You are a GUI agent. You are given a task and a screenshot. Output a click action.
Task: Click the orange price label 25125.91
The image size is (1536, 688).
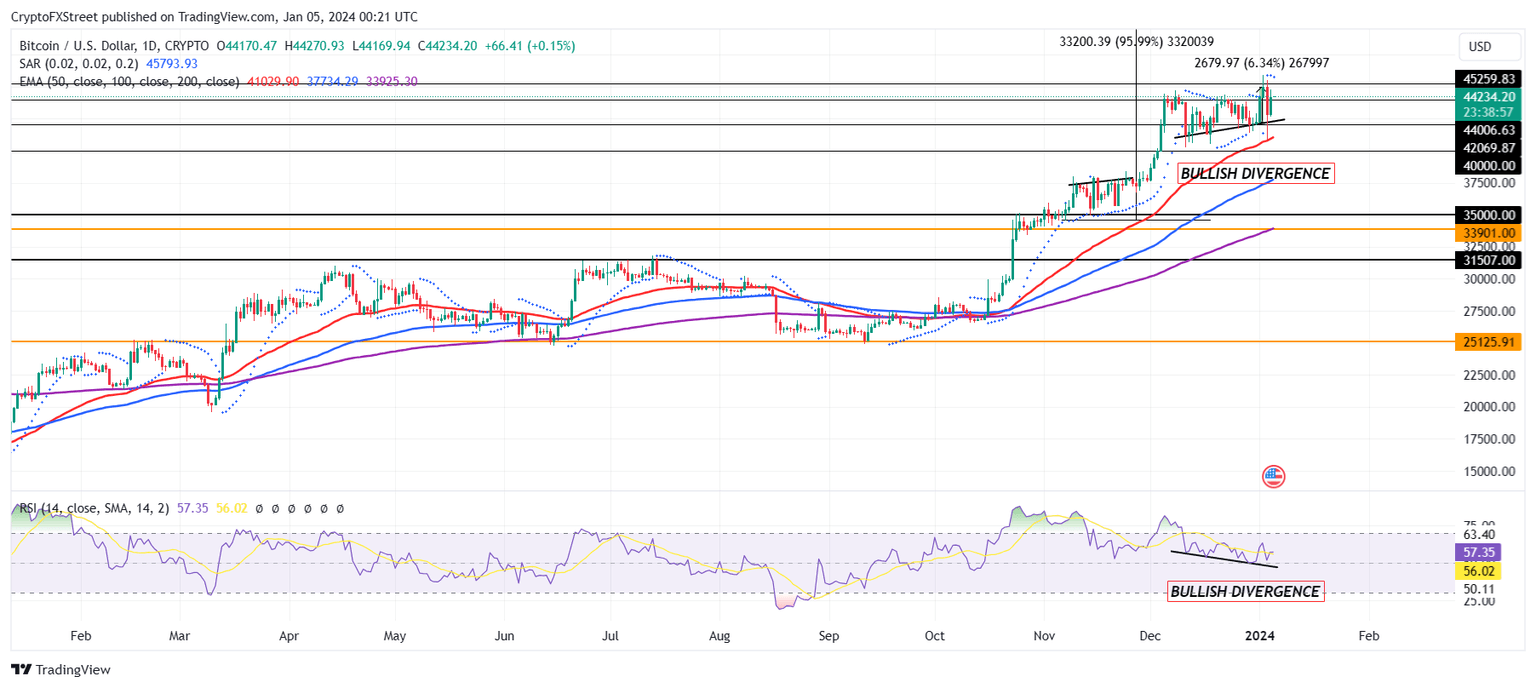tap(1487, 341)
